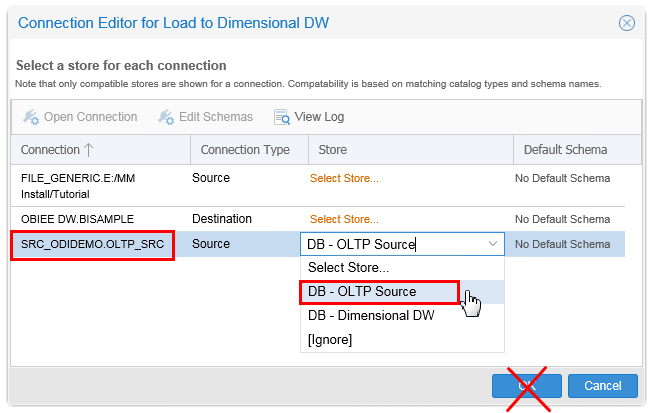This screenshot has height=413, width=655.
Task: Expand the Store combo box arrow
Action: (492, 244)
